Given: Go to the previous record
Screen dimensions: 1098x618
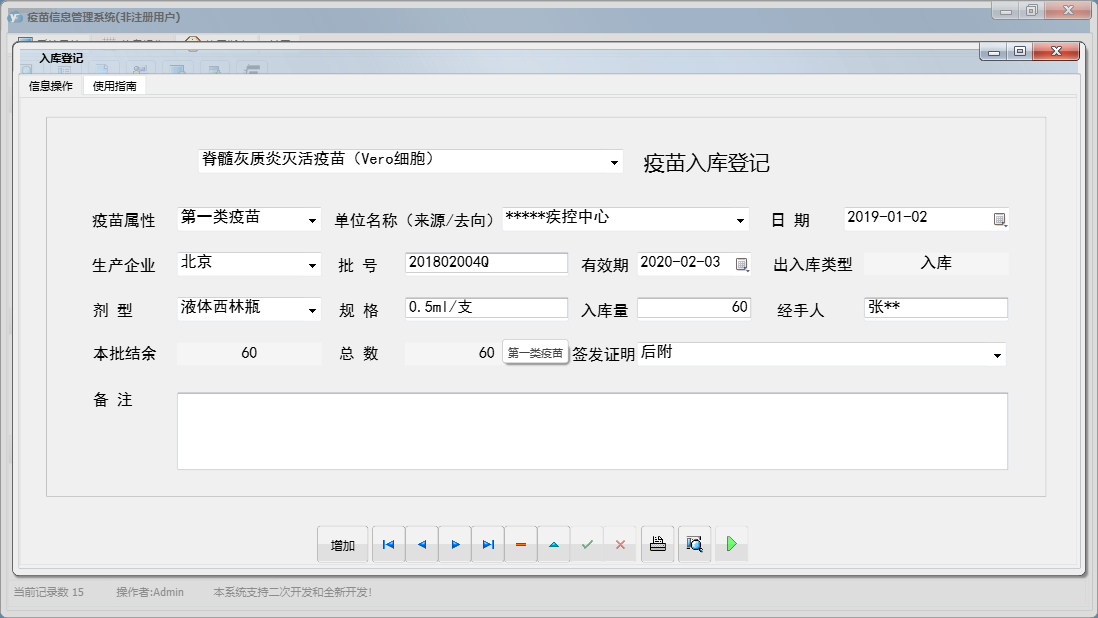Looking at the screenshot, I should tap(421, 544).
